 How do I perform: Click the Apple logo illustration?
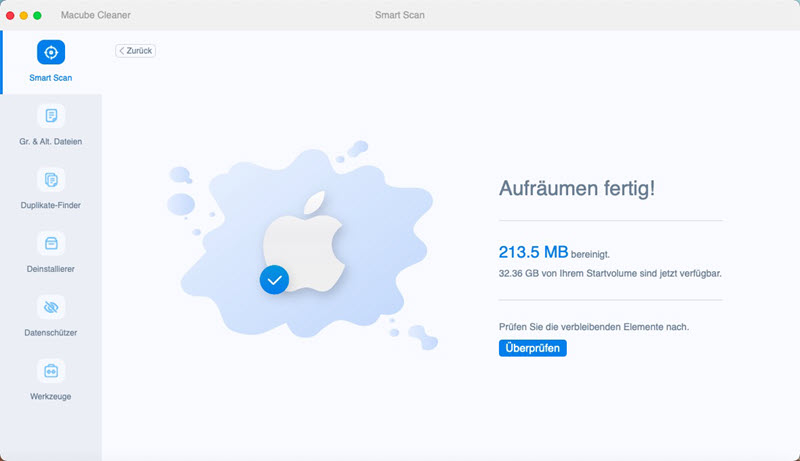304,242
